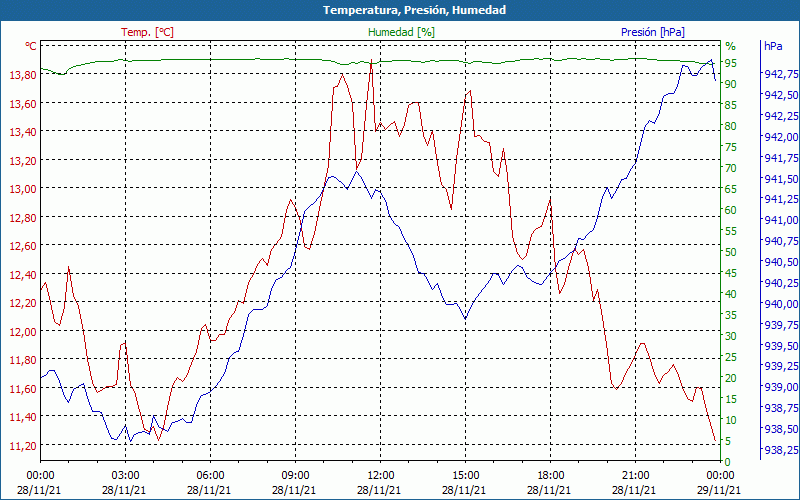800x500 pixels.
Task: Click the blue 'hPa' axis unit label
Action: click(773, 46)
